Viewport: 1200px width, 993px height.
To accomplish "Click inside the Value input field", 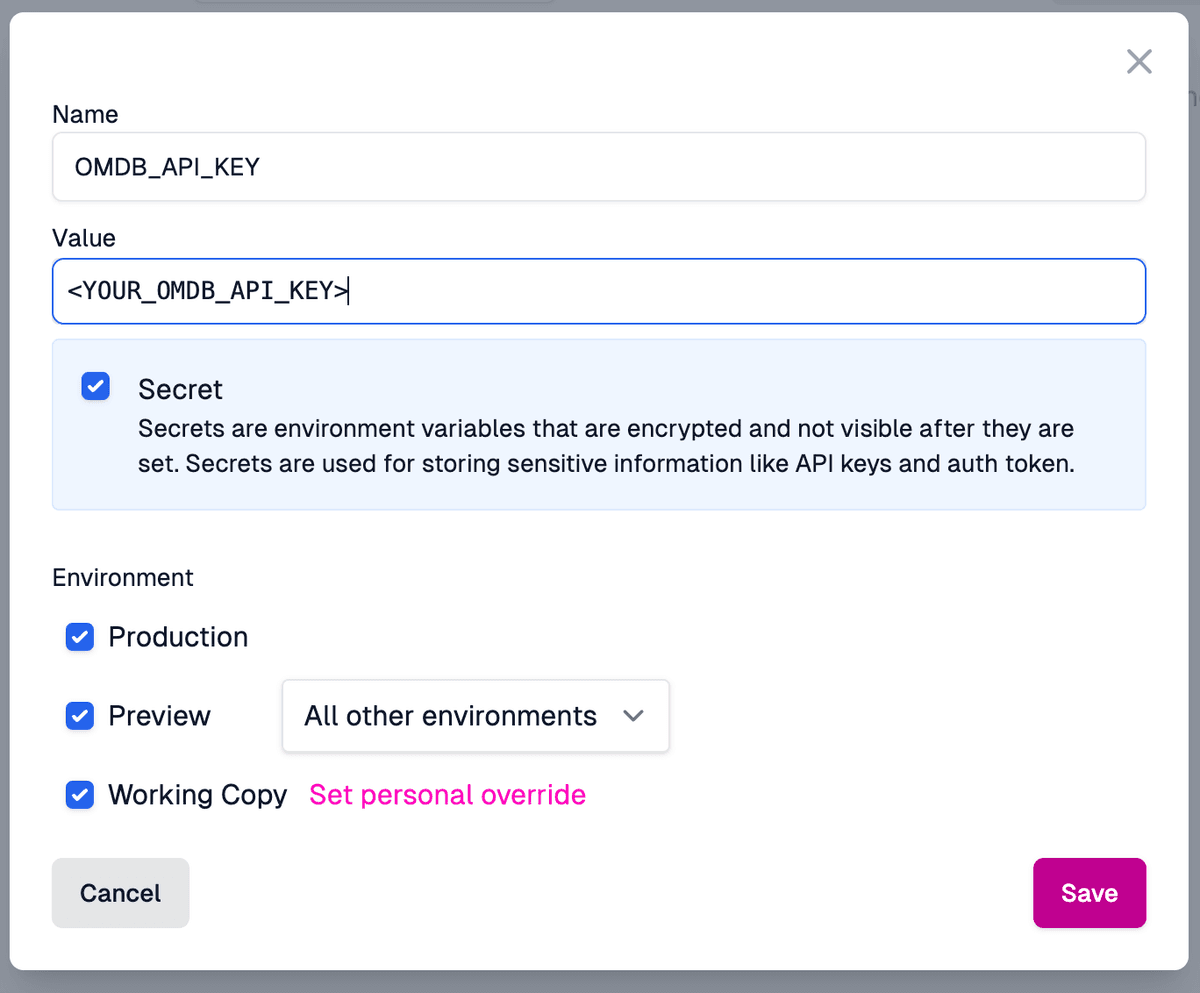I will pos(598,291).
